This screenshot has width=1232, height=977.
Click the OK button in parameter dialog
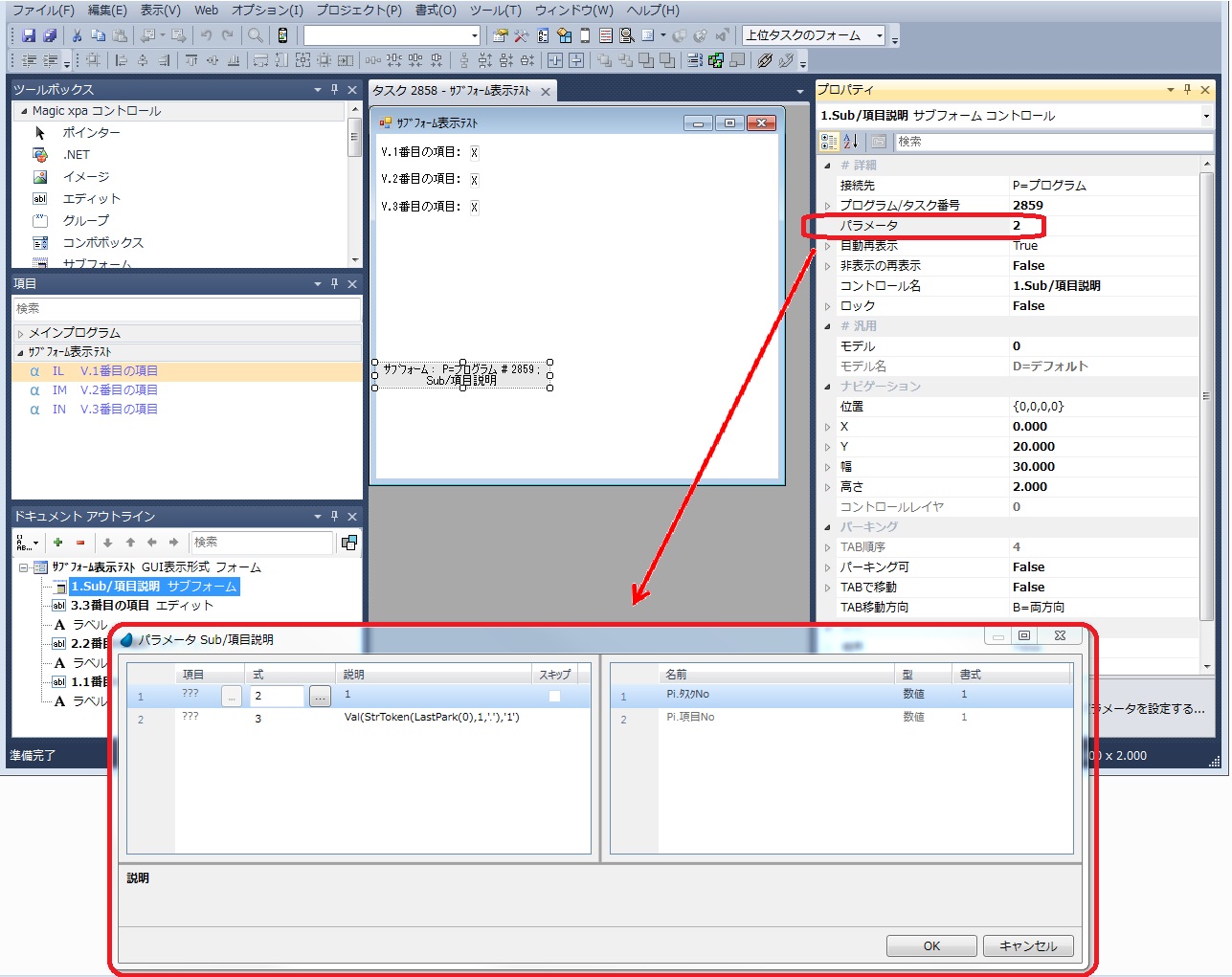(930, 945)
